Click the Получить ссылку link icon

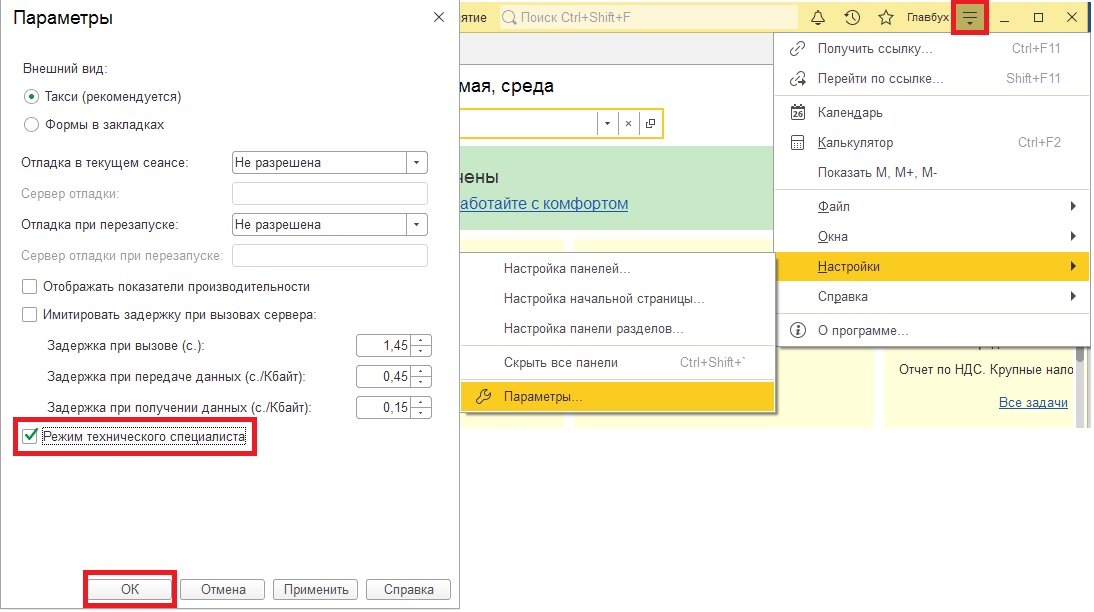point(798,49)
